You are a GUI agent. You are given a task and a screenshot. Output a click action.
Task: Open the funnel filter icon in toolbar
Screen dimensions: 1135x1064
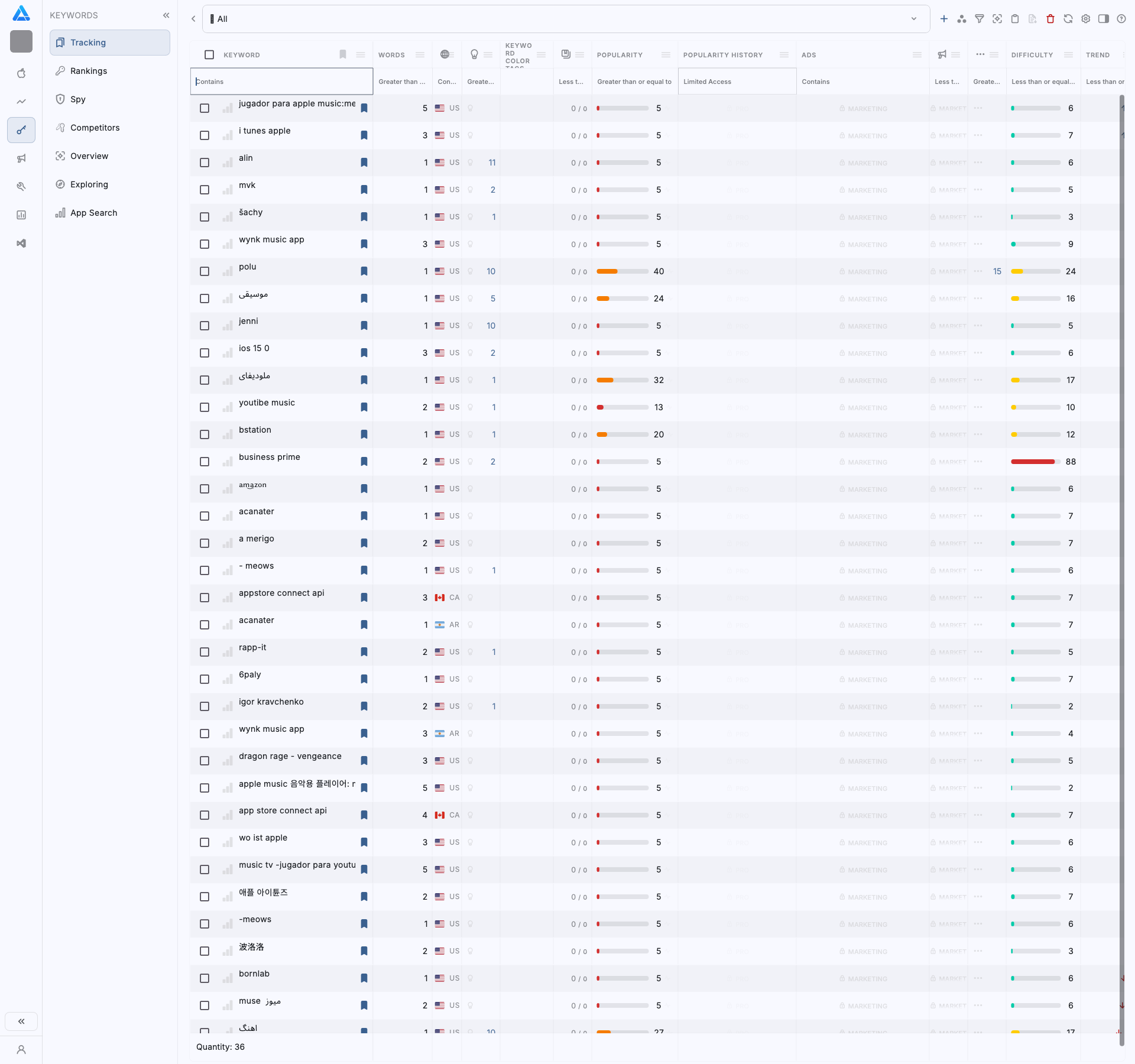[980, 19]
